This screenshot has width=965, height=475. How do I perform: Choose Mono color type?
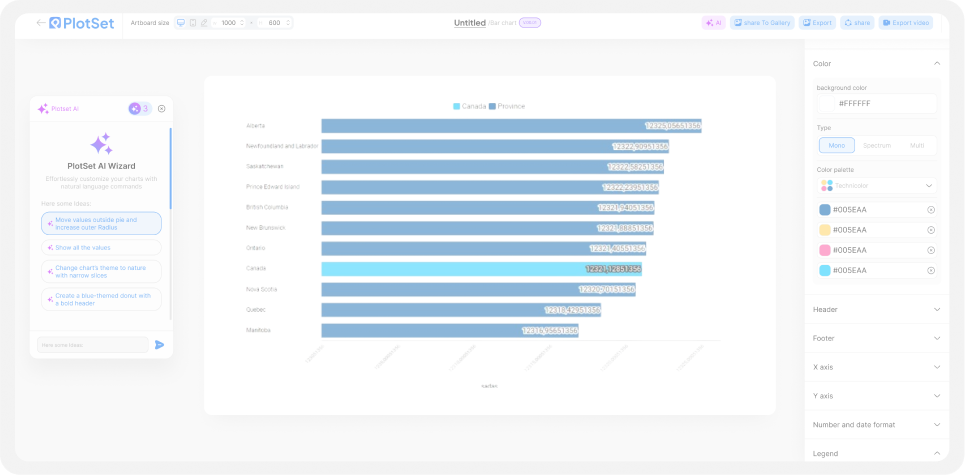[836, 145]
